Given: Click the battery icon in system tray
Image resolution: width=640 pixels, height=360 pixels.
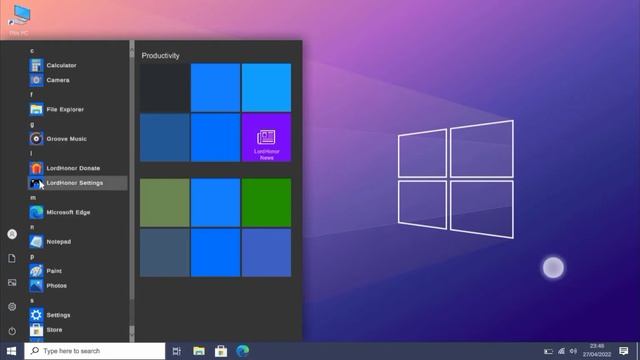Looking at the screenshot, I should [x=549, y=351].
